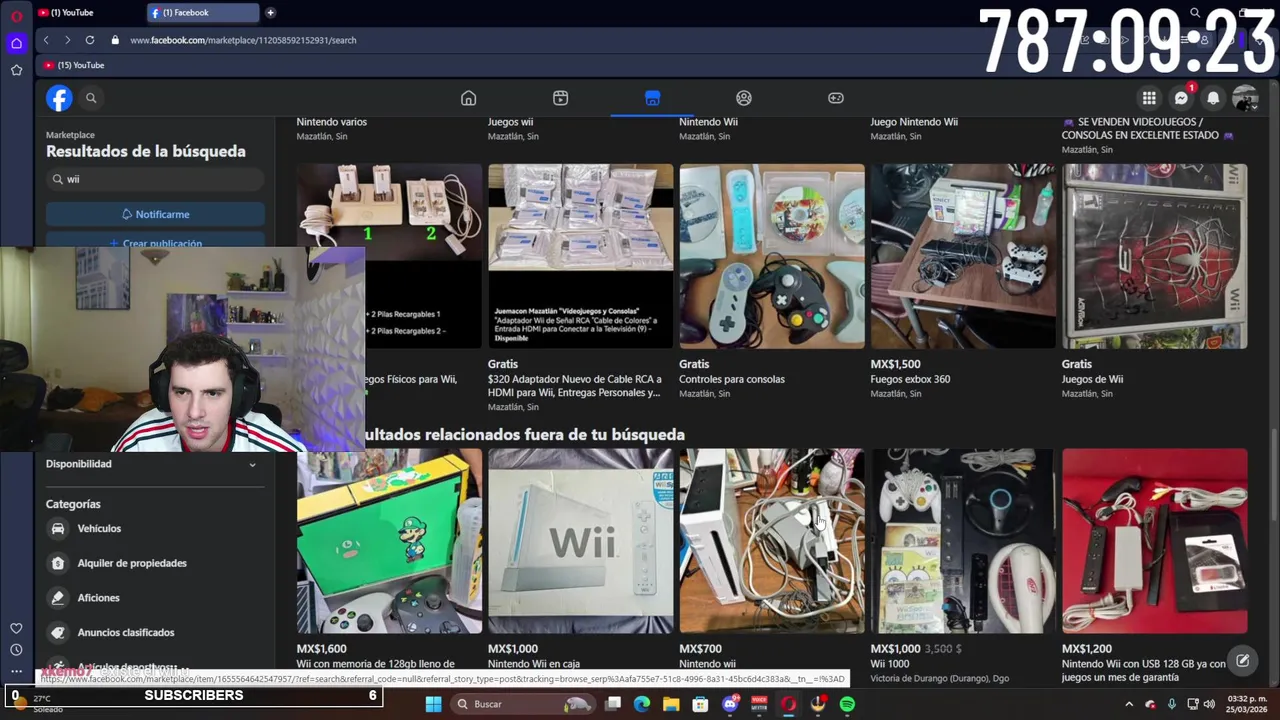Open the account profile picture menu
The image size is (1280, 720).
pyautogui.click(x=1245, y=98)
